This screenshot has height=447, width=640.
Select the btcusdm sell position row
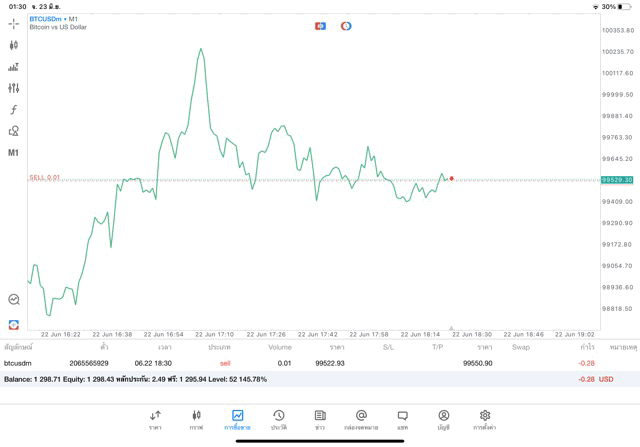coord(300,363)
